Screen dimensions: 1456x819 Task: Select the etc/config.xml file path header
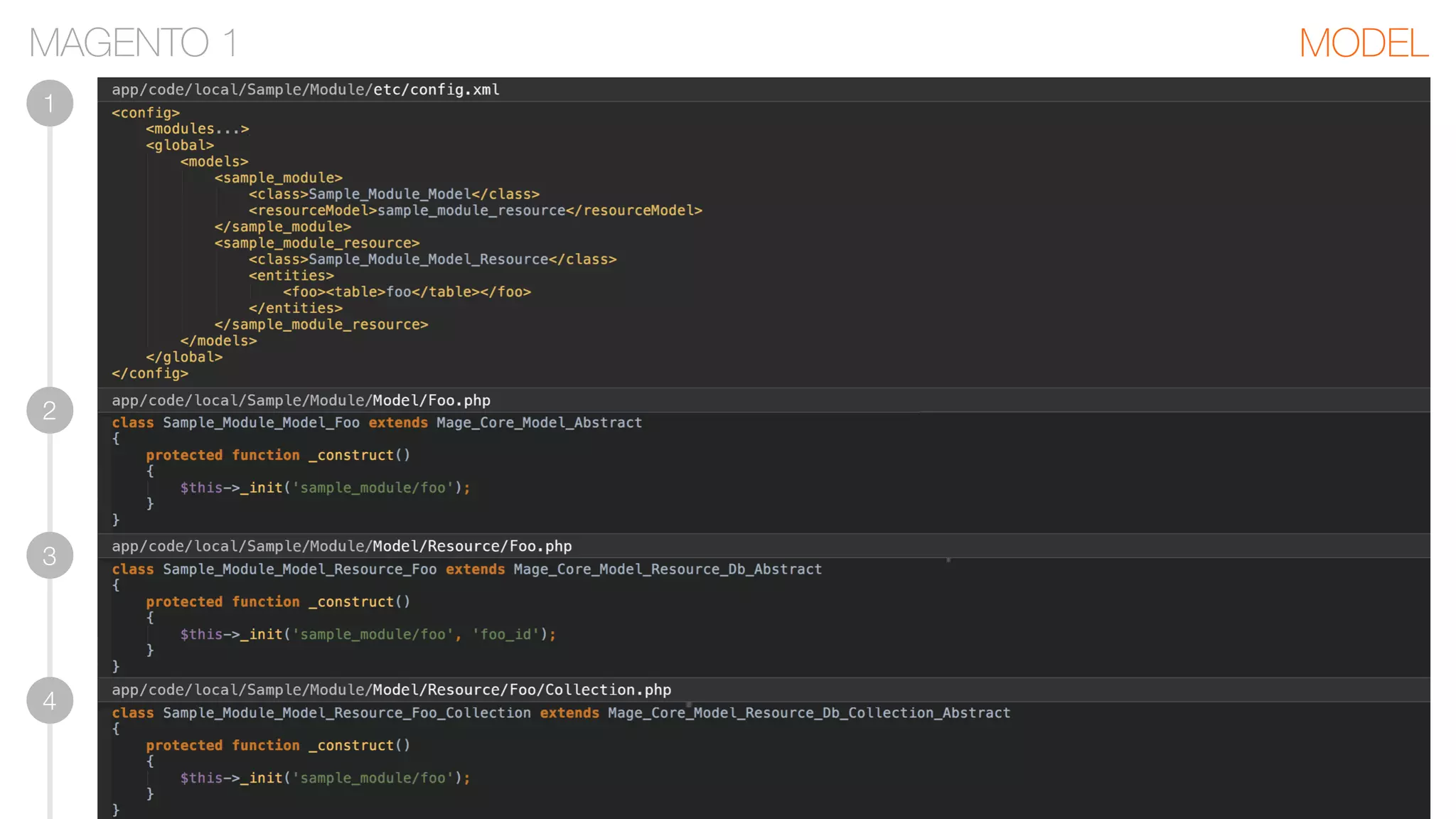(x=306, y=90)
